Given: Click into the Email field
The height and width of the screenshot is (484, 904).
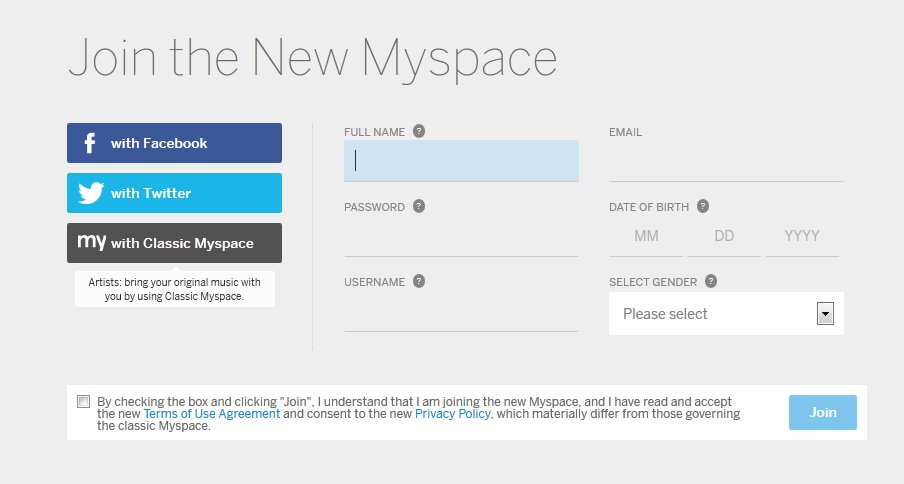Looking at the screenshot, I should 726,161.
